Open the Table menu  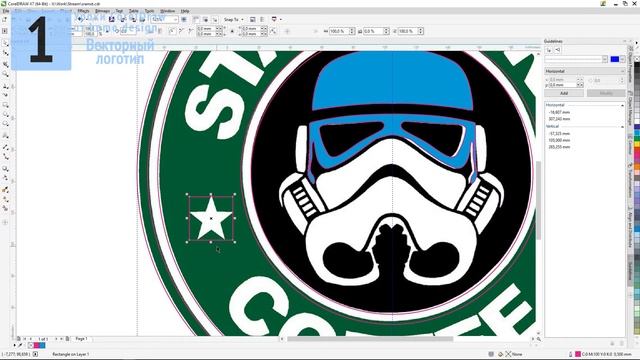click(x=133, y=11)
